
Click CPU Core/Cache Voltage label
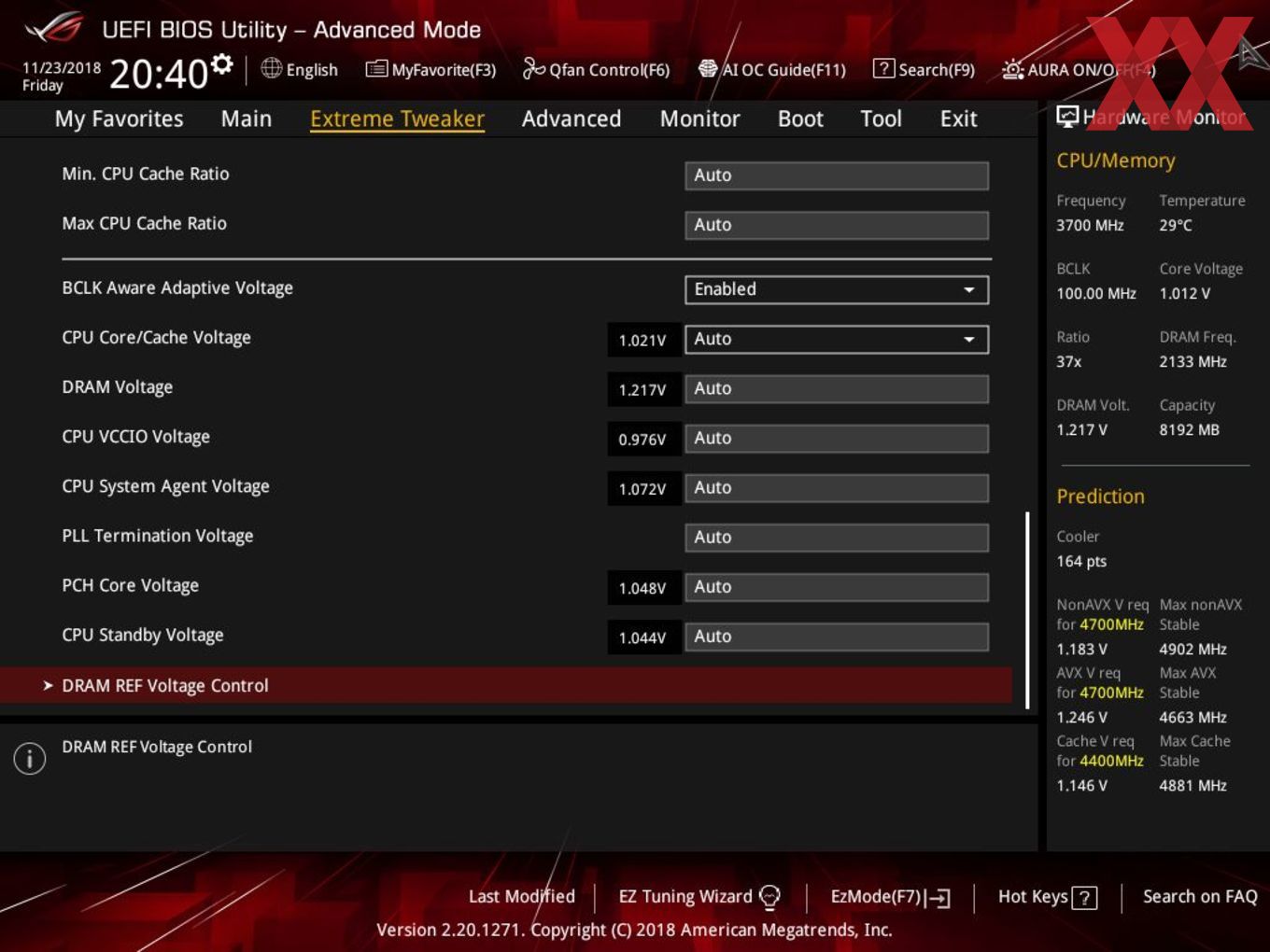[156, 338]
